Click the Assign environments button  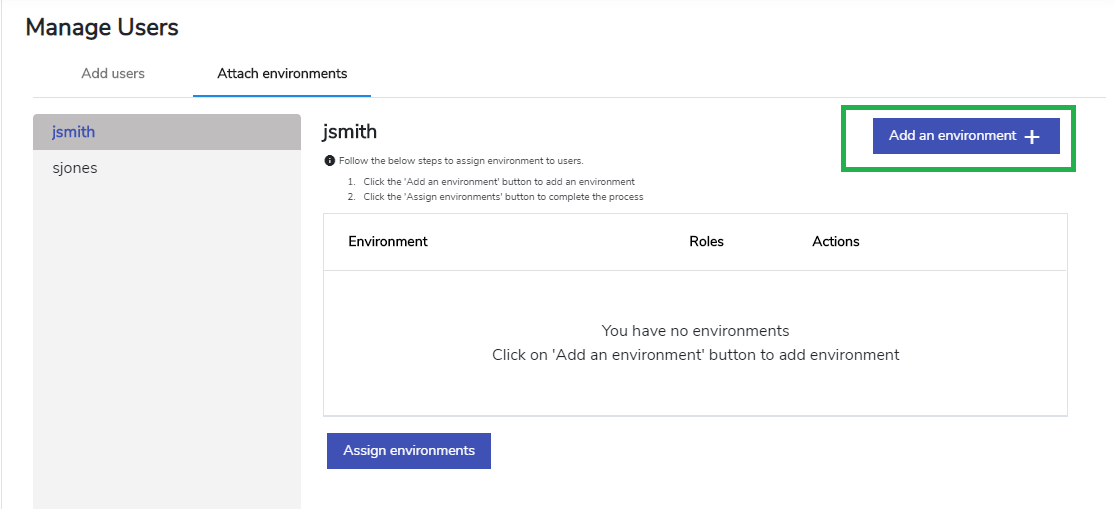pos(409,451)
